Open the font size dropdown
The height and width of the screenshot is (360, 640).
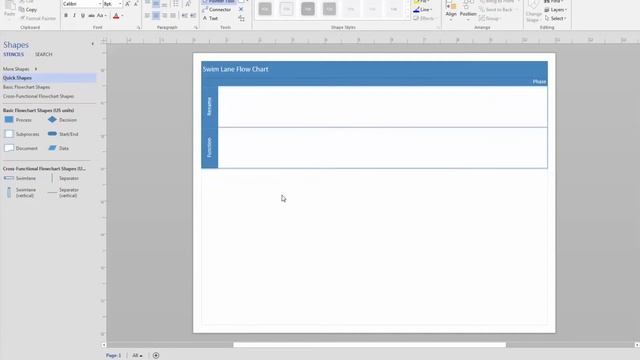coord(120,4)
